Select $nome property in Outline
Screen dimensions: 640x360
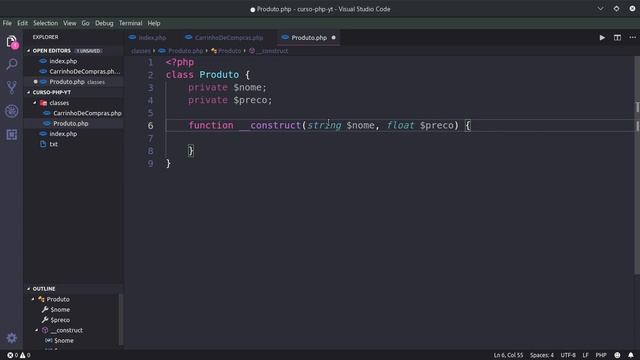coord(60,309)
